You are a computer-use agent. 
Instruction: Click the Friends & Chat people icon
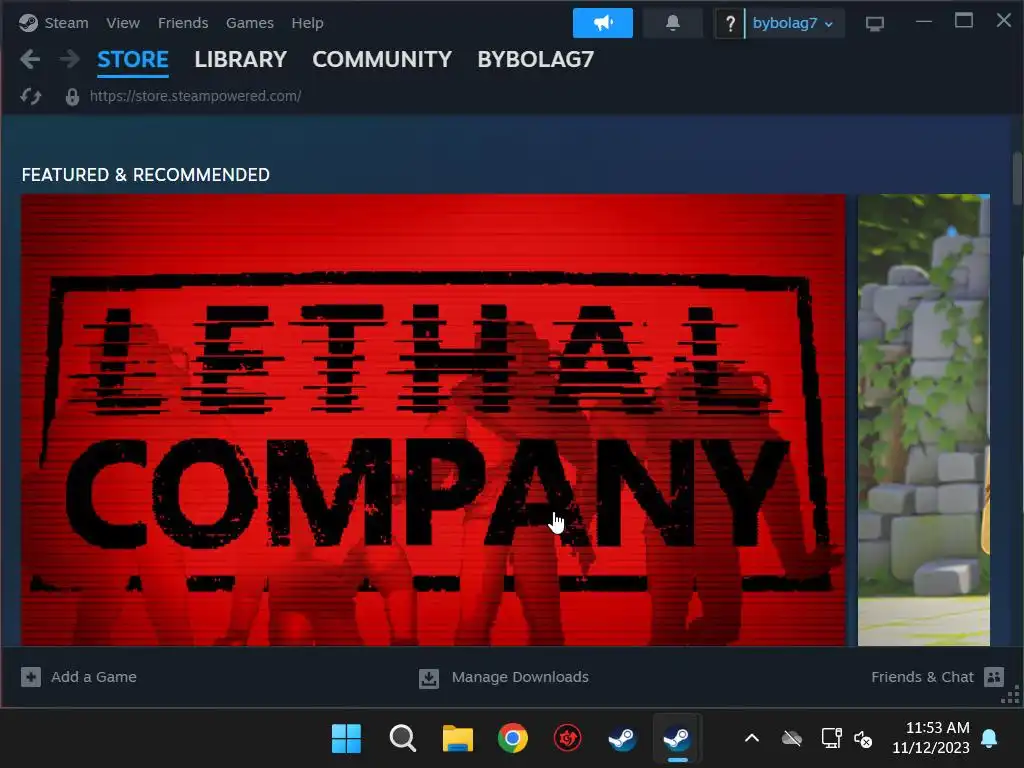[x=993, y=677]
